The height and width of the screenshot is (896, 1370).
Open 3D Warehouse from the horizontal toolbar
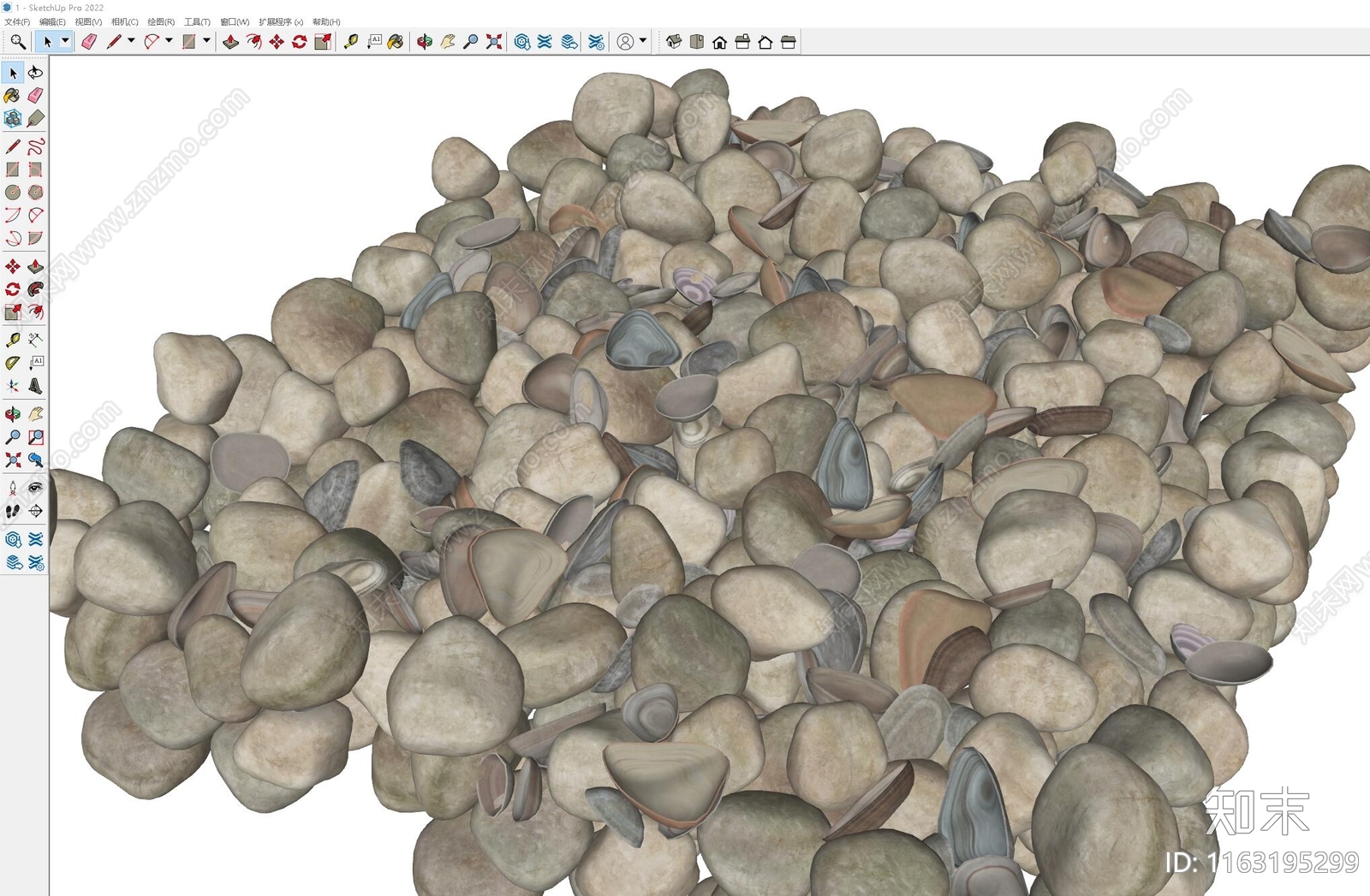tap(522, 41)
